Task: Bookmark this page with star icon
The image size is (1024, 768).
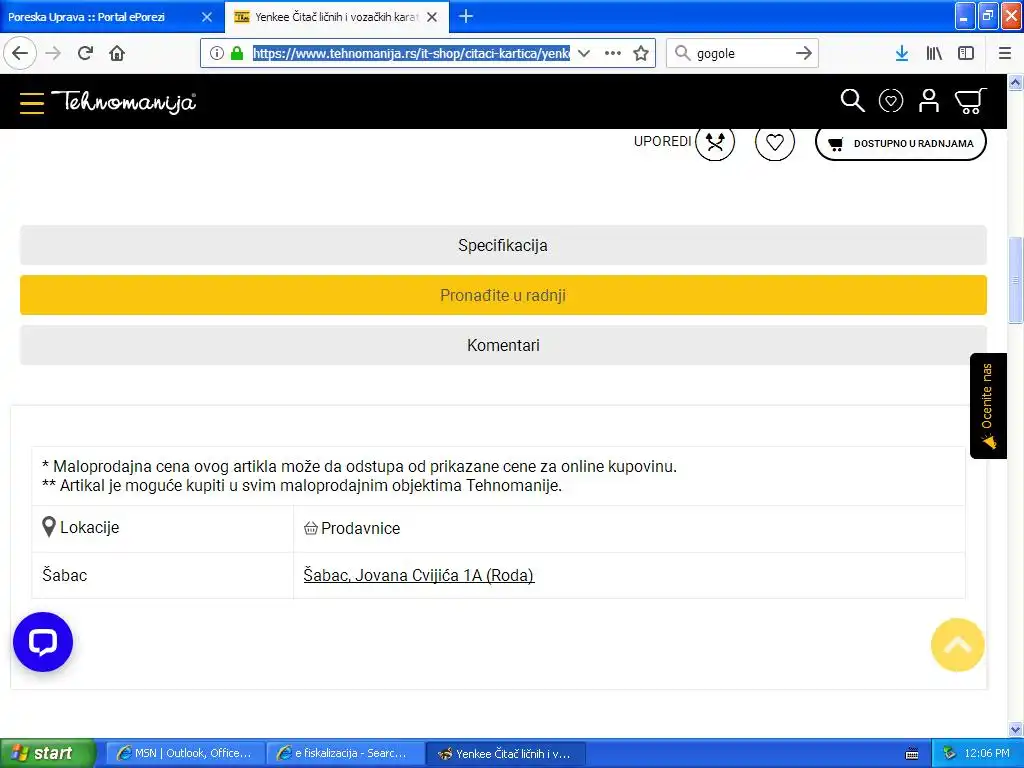Action: [x=641, y=53]
